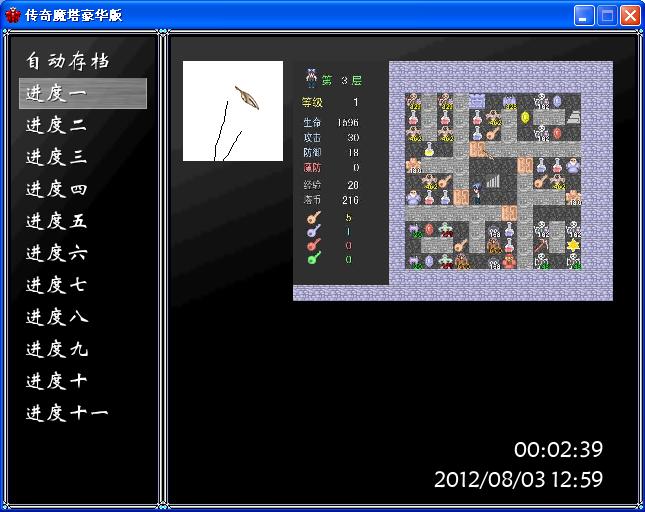
Task: Click the 攻击 value 30
Action: (x=353, y=137)
